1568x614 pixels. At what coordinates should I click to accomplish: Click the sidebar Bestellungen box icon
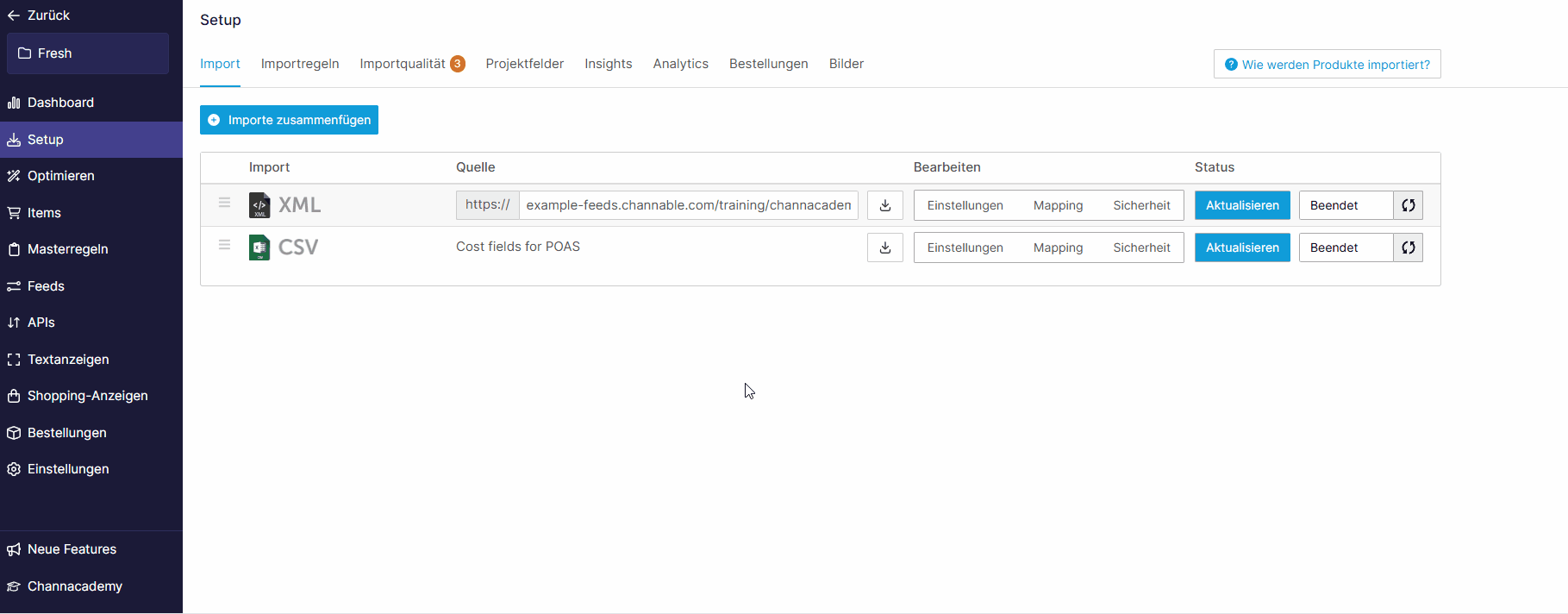pos(14,433)
